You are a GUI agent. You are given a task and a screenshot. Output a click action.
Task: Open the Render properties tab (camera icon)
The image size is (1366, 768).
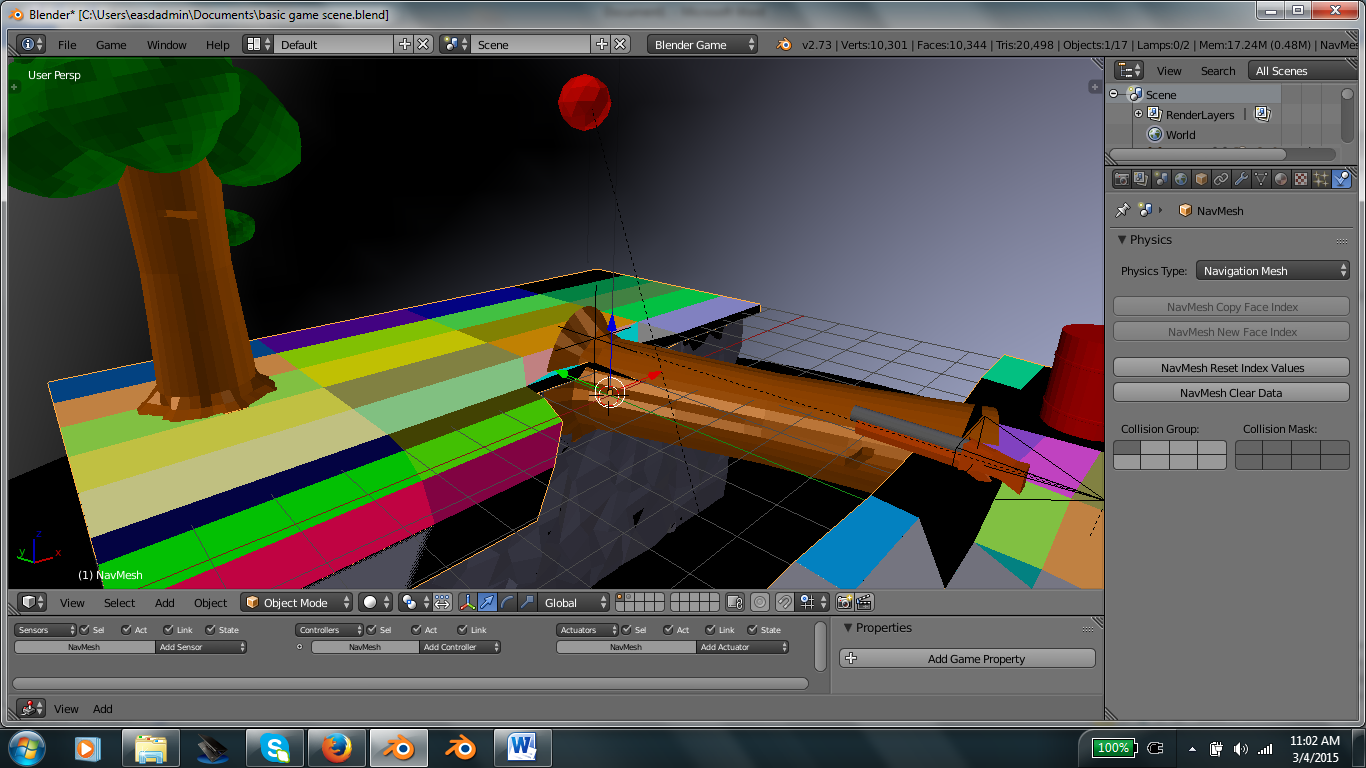tap(1121, 179)
